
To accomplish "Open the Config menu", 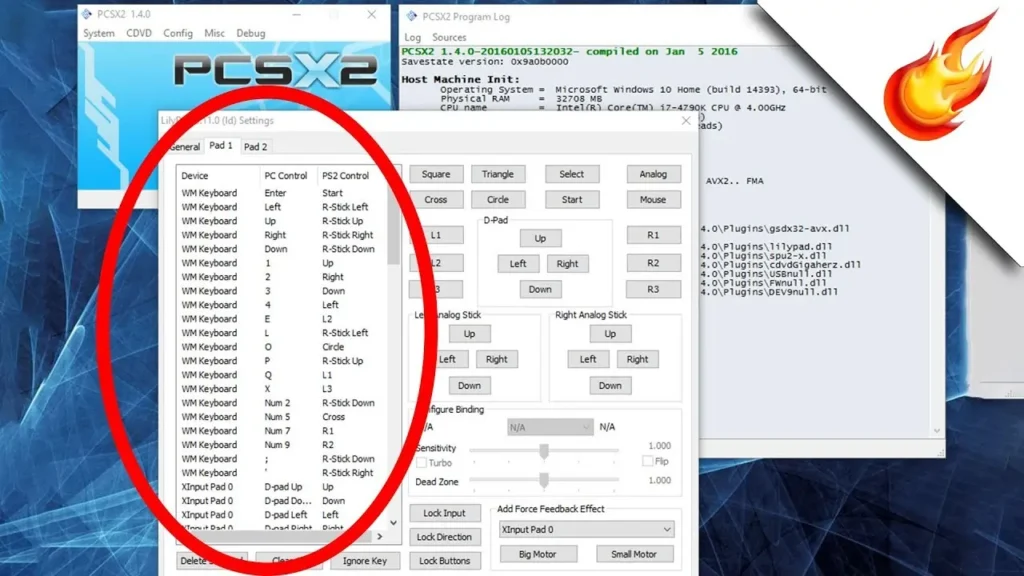I will [x=178, y=33].
